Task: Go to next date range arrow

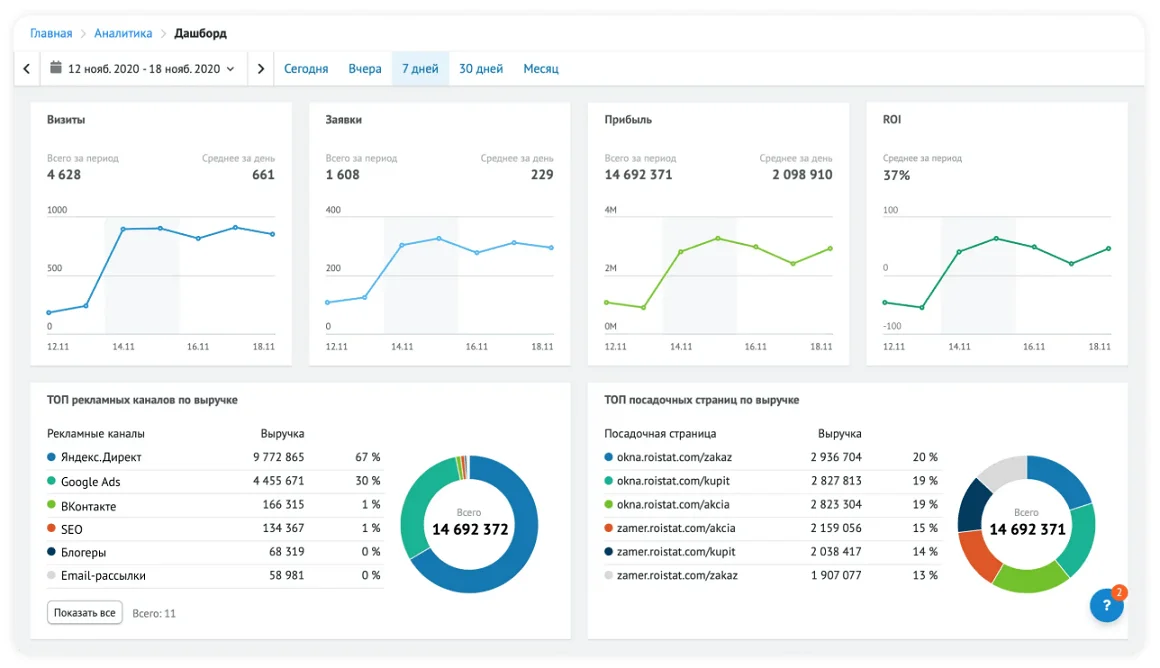Action: pyautogui.click(x=261, y=69)
